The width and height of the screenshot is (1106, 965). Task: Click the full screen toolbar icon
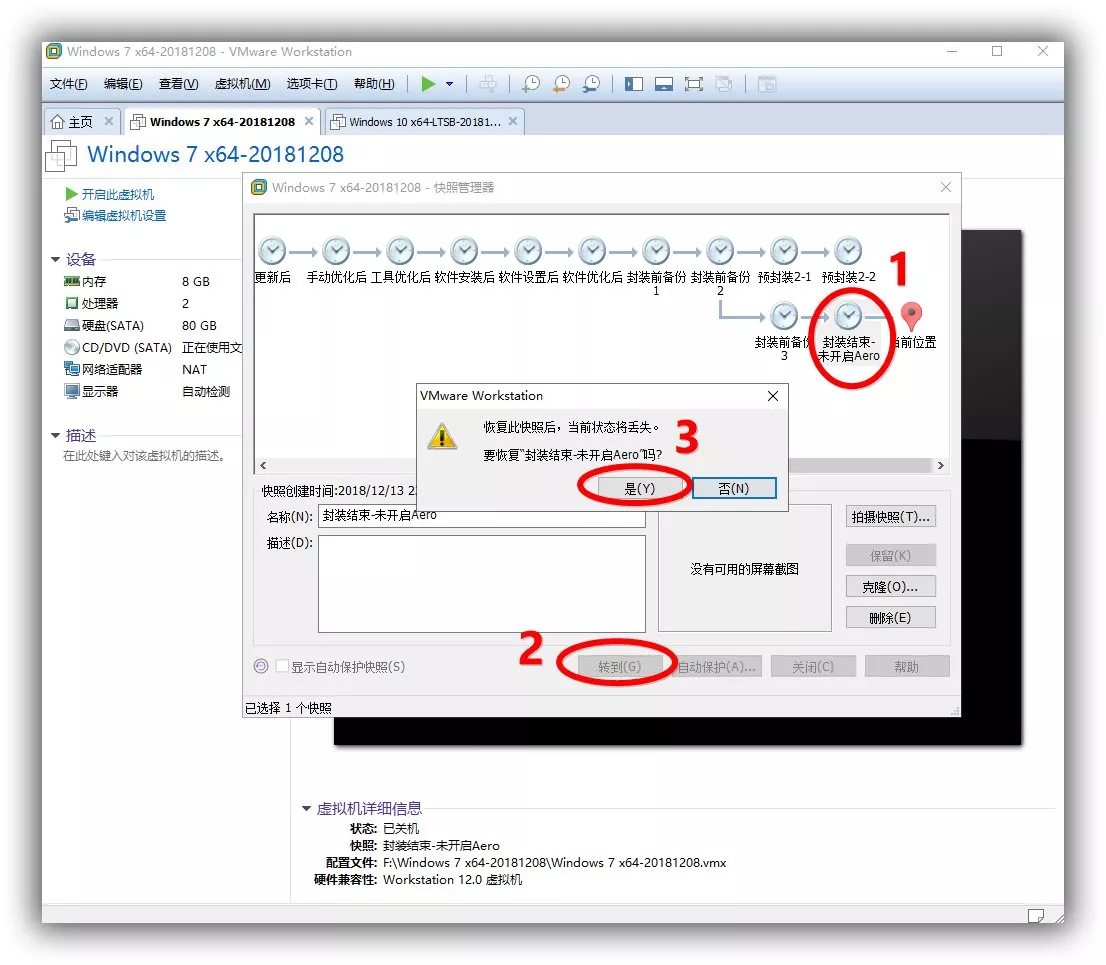(694, 85)
